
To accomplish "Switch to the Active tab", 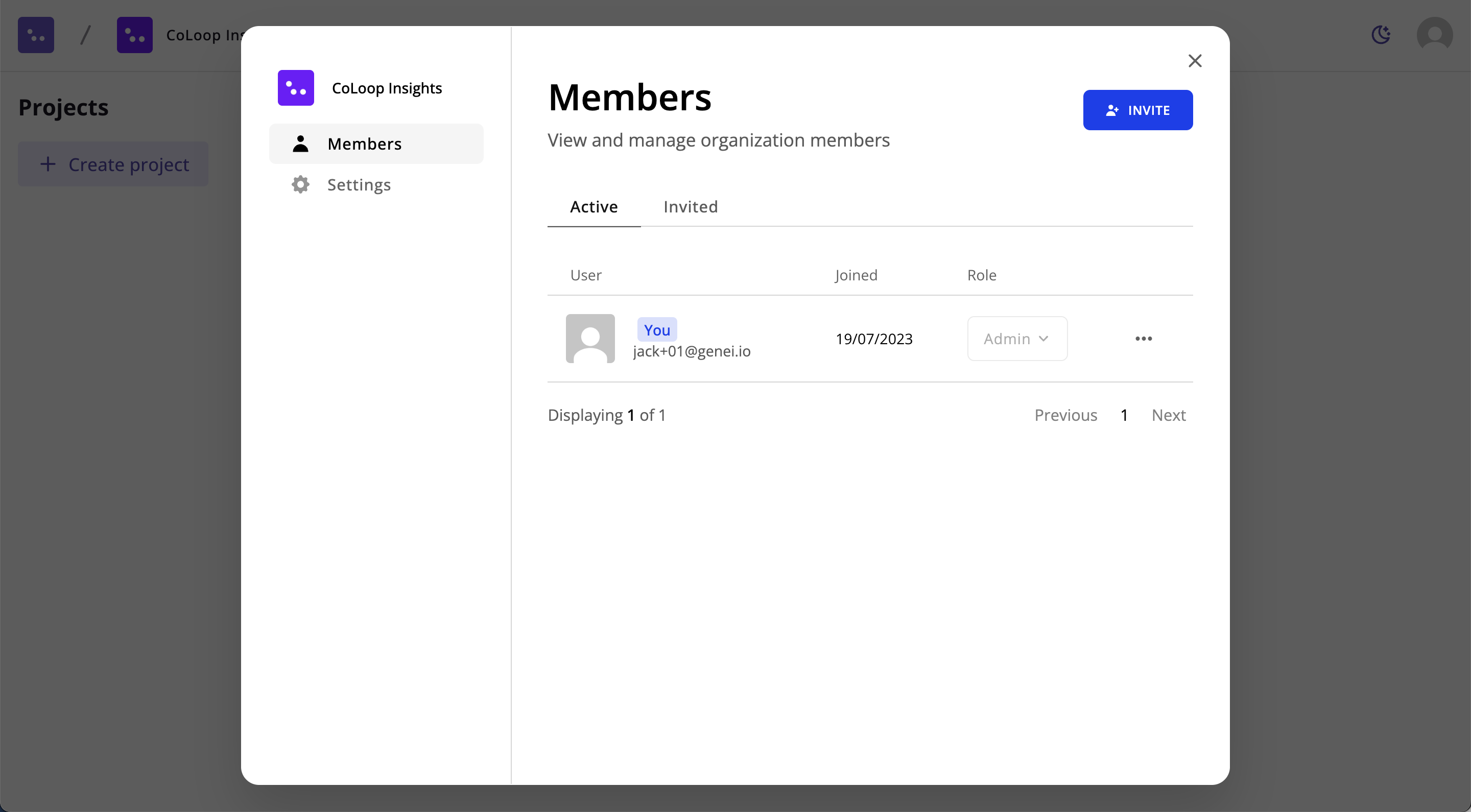I will click(x=594, y=207).
